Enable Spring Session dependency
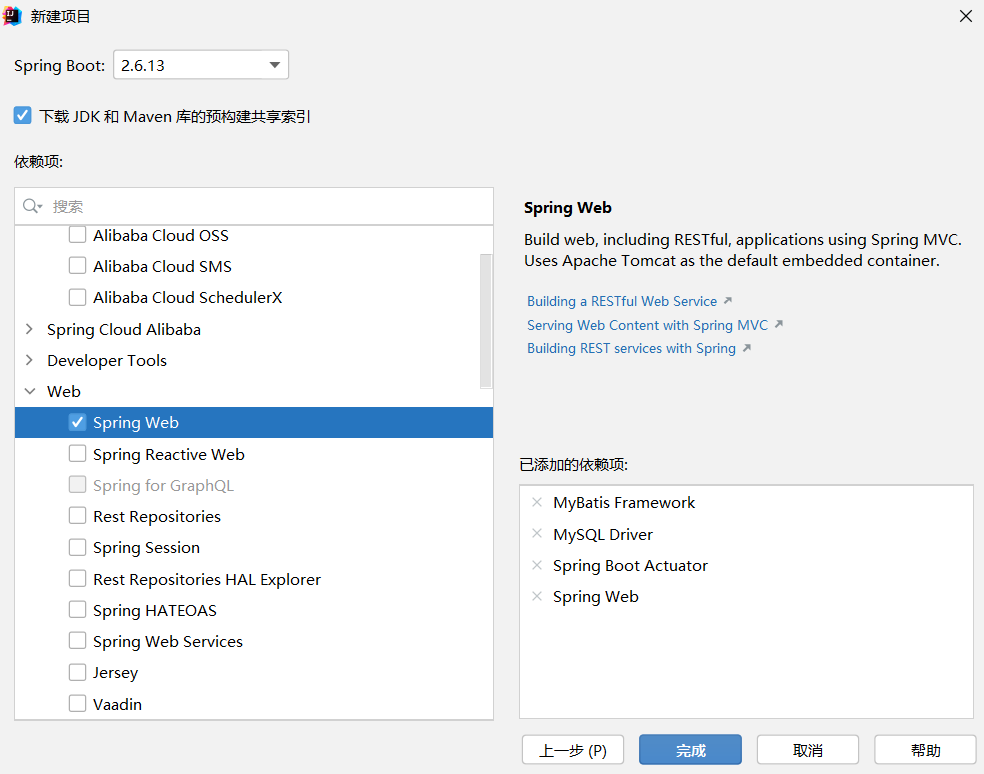The image size is (984, 774). tap(77, 547)
